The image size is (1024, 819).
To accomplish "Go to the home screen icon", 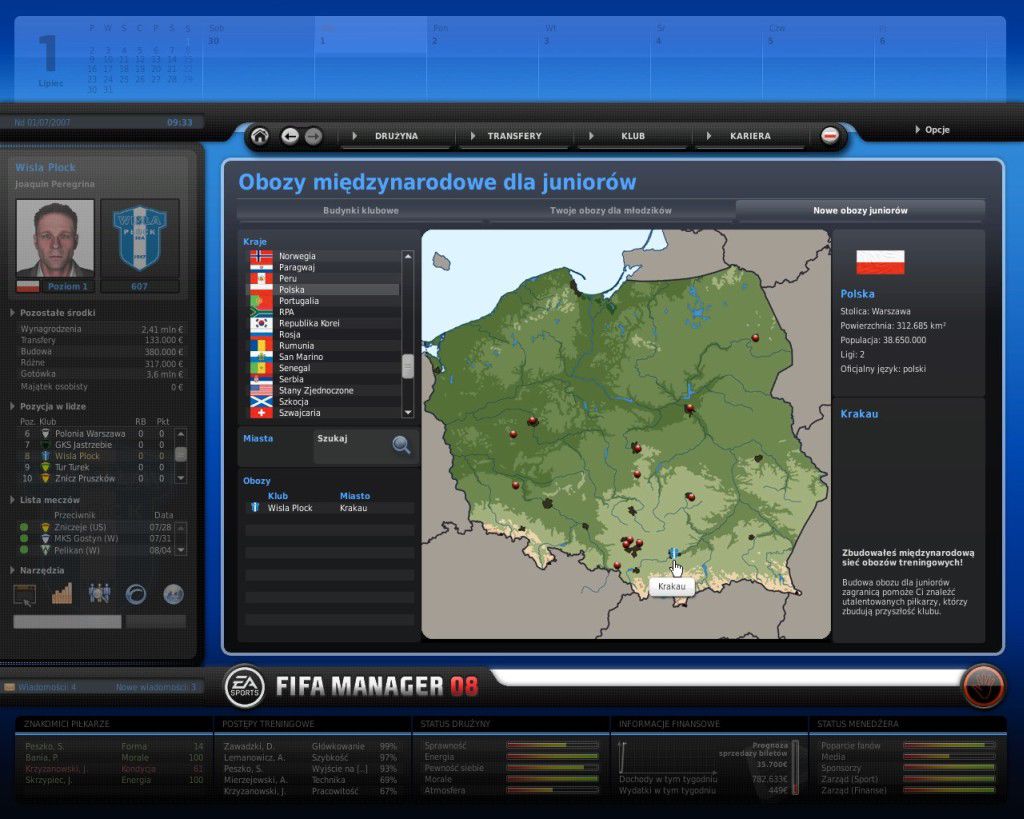I will tap(260, 136).
